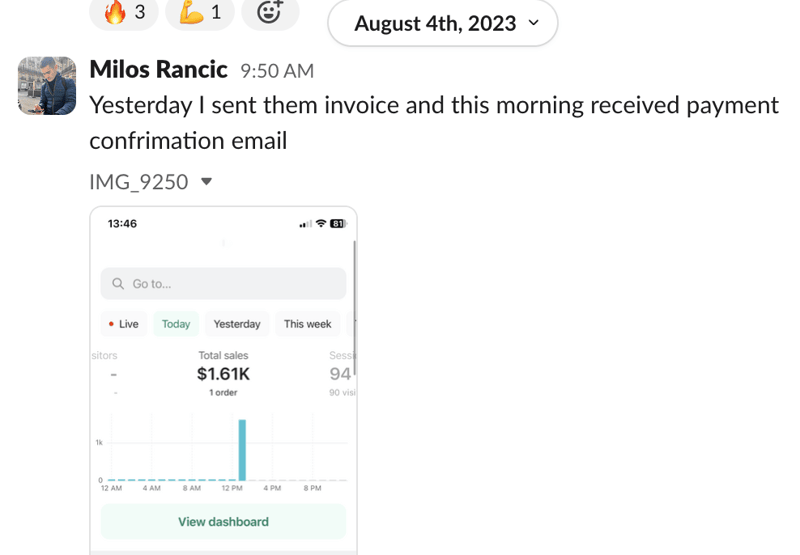Collapse the IMG_9250 attachment with the triangle arrow
The width and height of the screenshot is (800, 555).
click(x=207, y=182)
